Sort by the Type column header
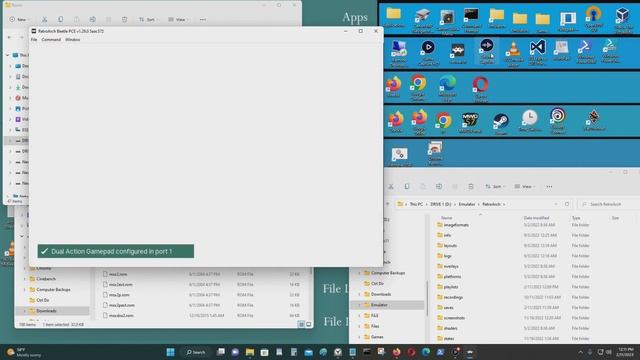This screenshot has height=360, width=640. [x=576, y=218]
